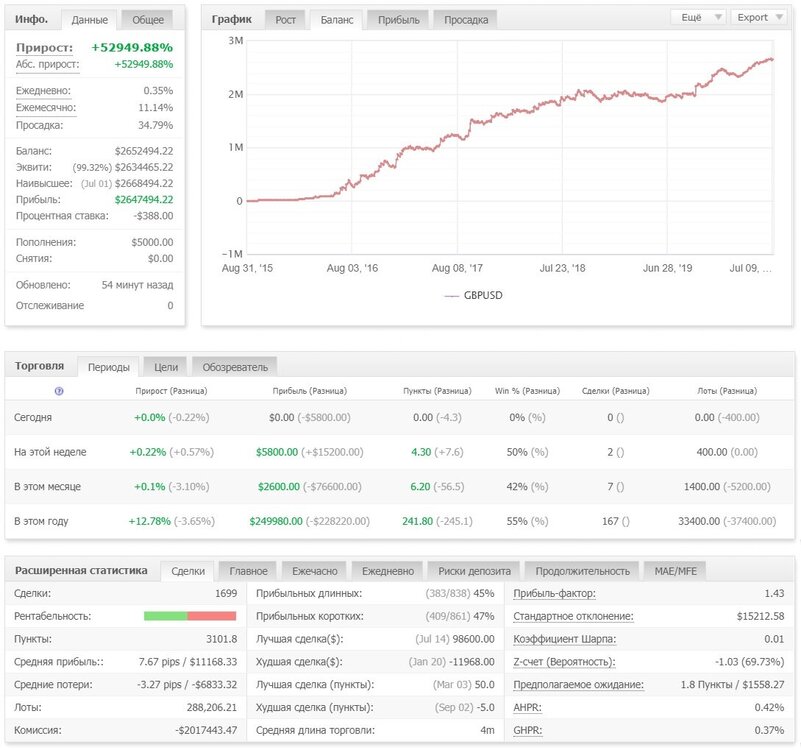
Task: Click the Сделки (Разница) column header
Action: click(616, 391)
